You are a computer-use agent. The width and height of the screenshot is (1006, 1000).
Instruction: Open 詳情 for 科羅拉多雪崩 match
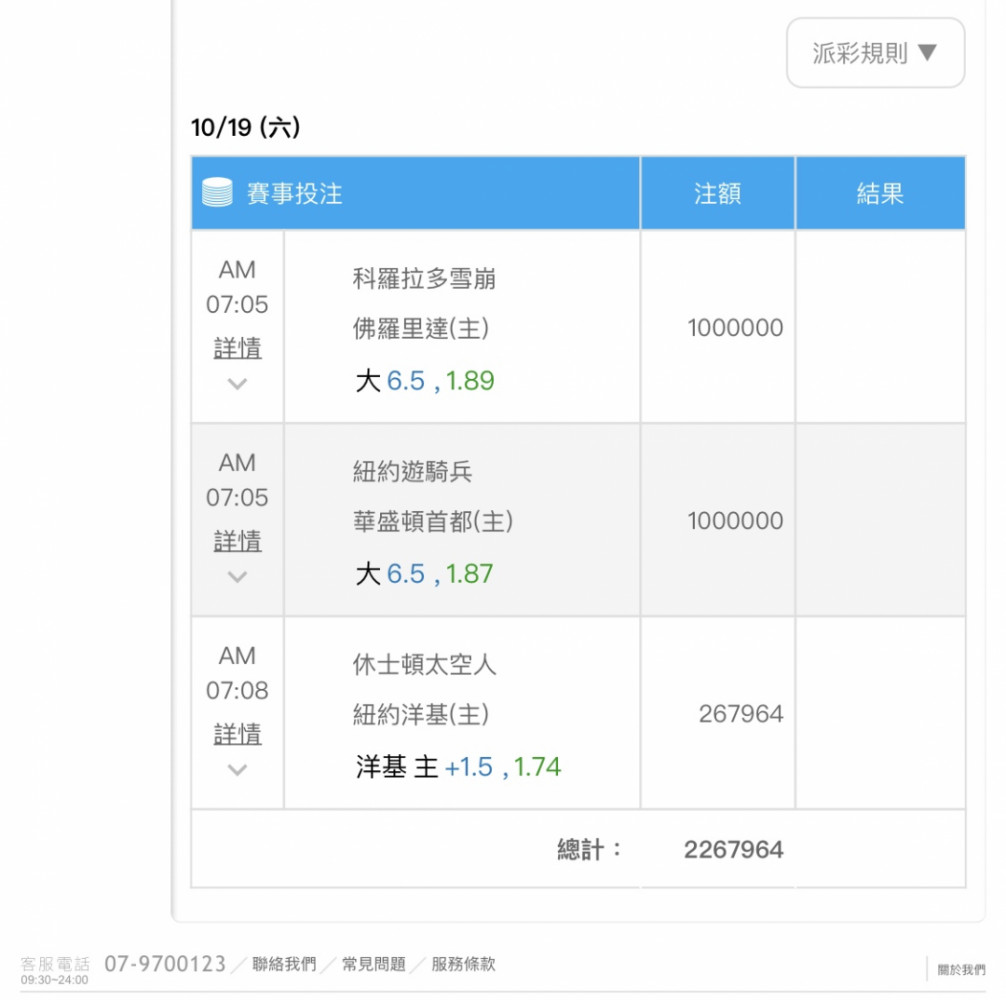(x=237, y=349)
